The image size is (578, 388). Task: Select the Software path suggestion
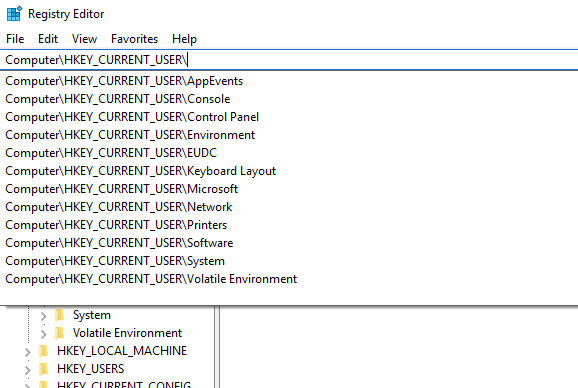click(x=289, y=243)
